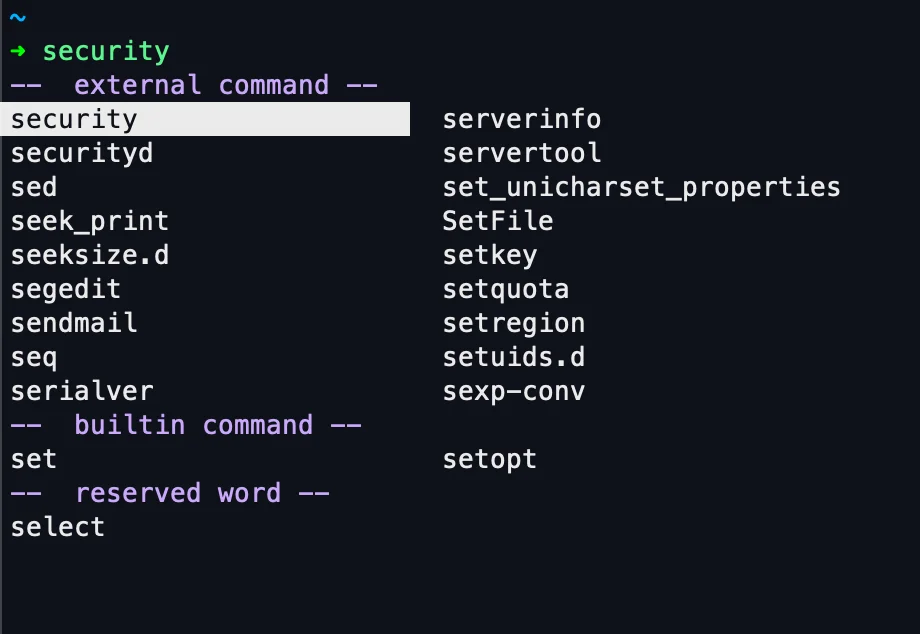Image resolution: width=920 pixels, height=634 pixels.
Task: Select the highlighted security completion
Action: coord(75,120)
